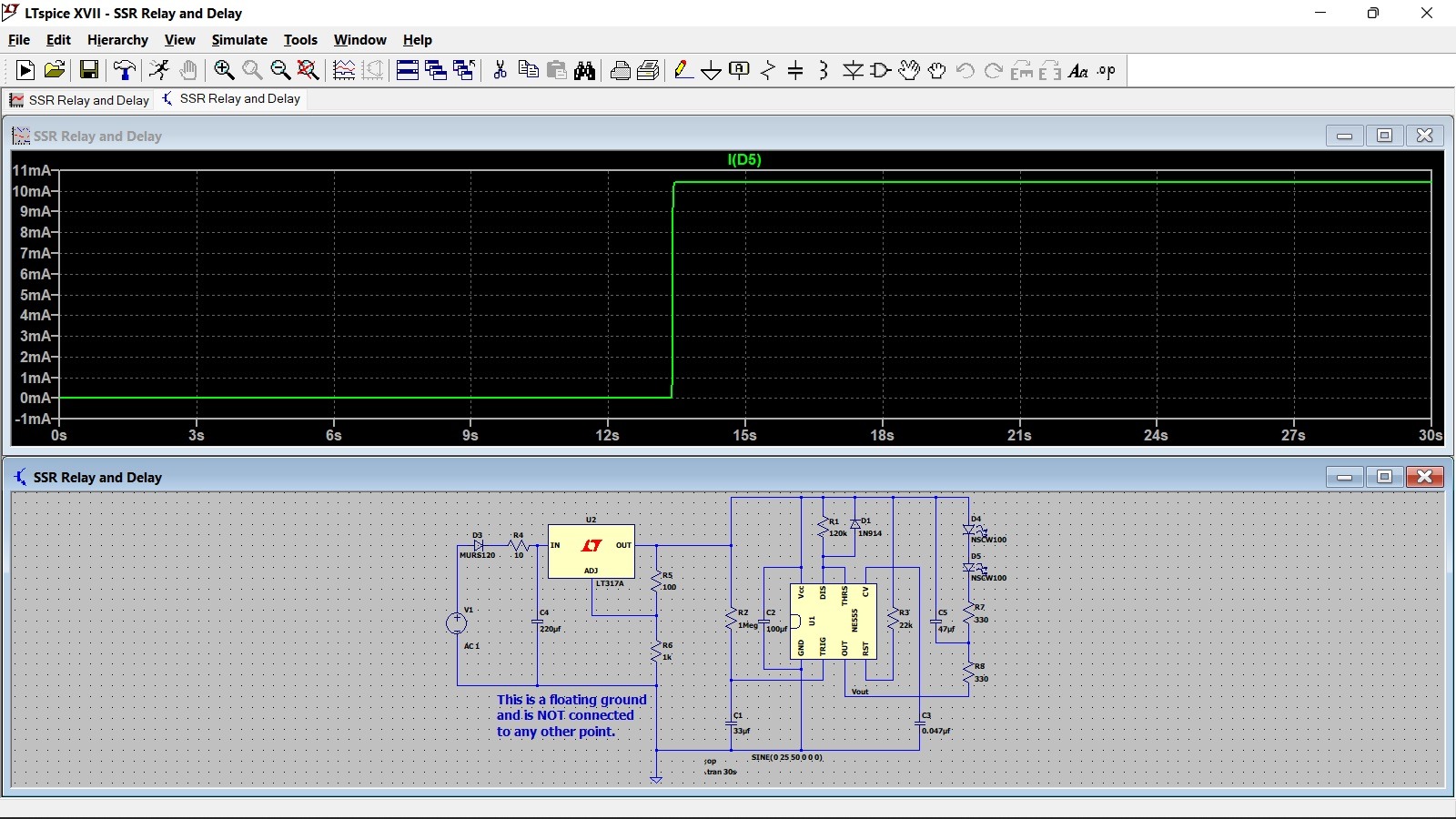Click the Undo arrow icon
1456x819 pixels.
[x=966, y=70]
